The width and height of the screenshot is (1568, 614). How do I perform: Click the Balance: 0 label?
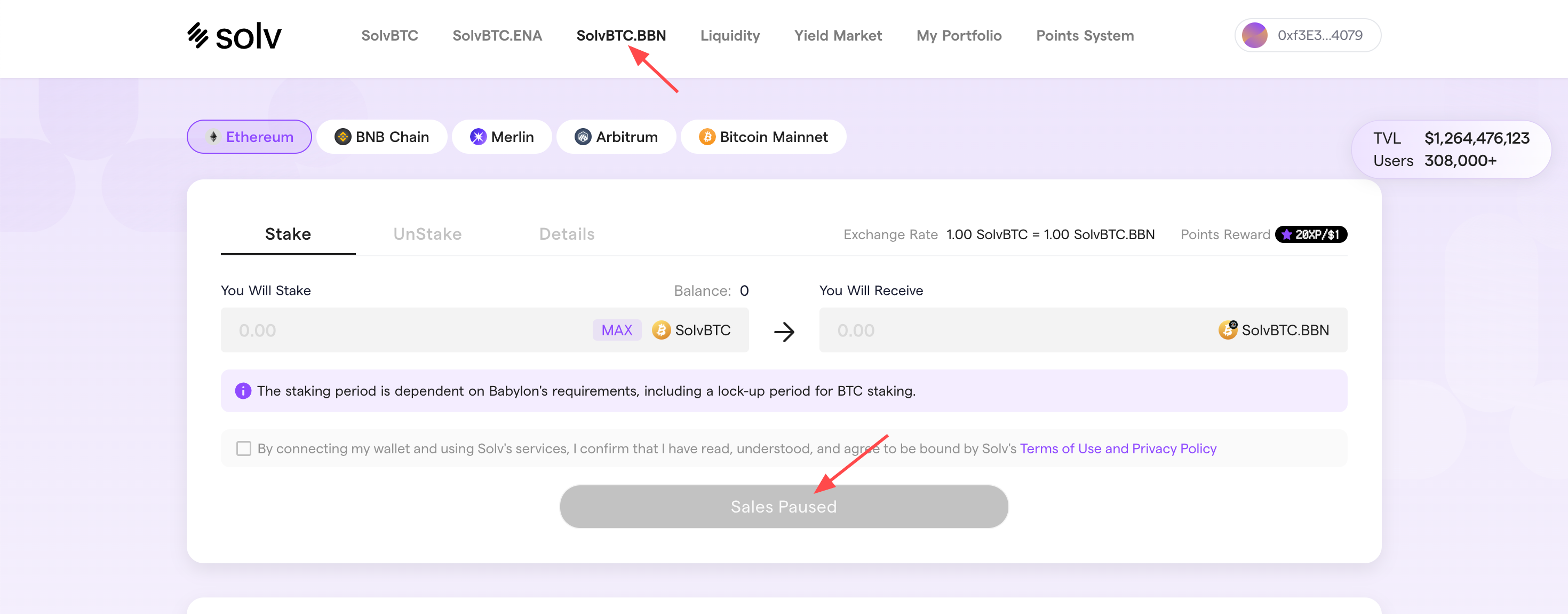(x=711, y=291)
